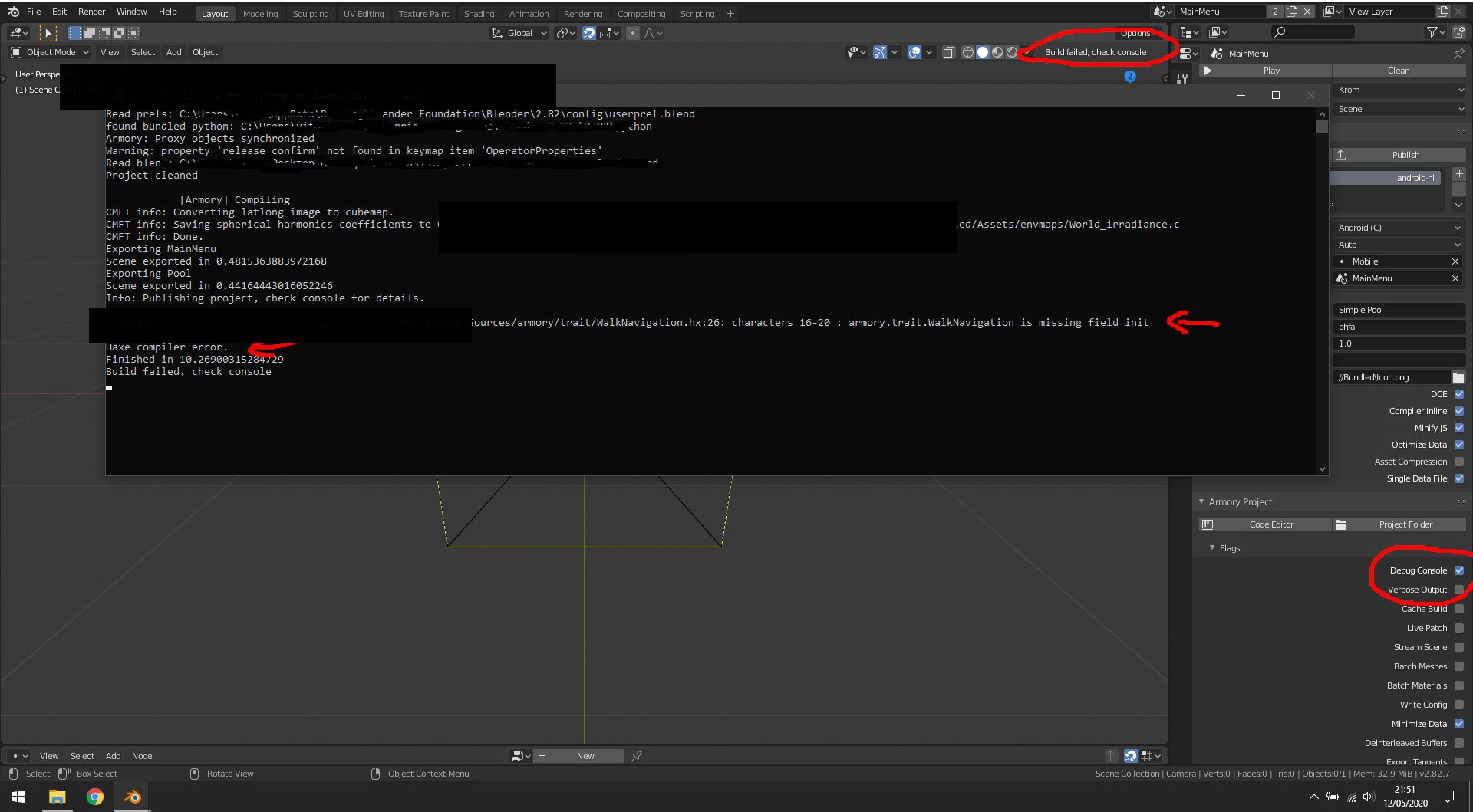
Task: Toggle the Optimize Data checkbox
Action: [1459, 445]
